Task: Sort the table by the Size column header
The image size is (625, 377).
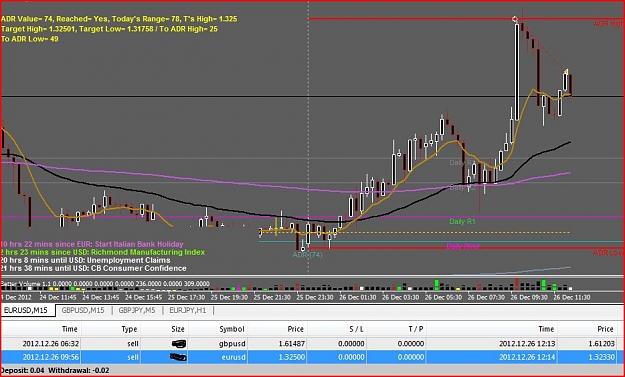Action: coord(177,329)
